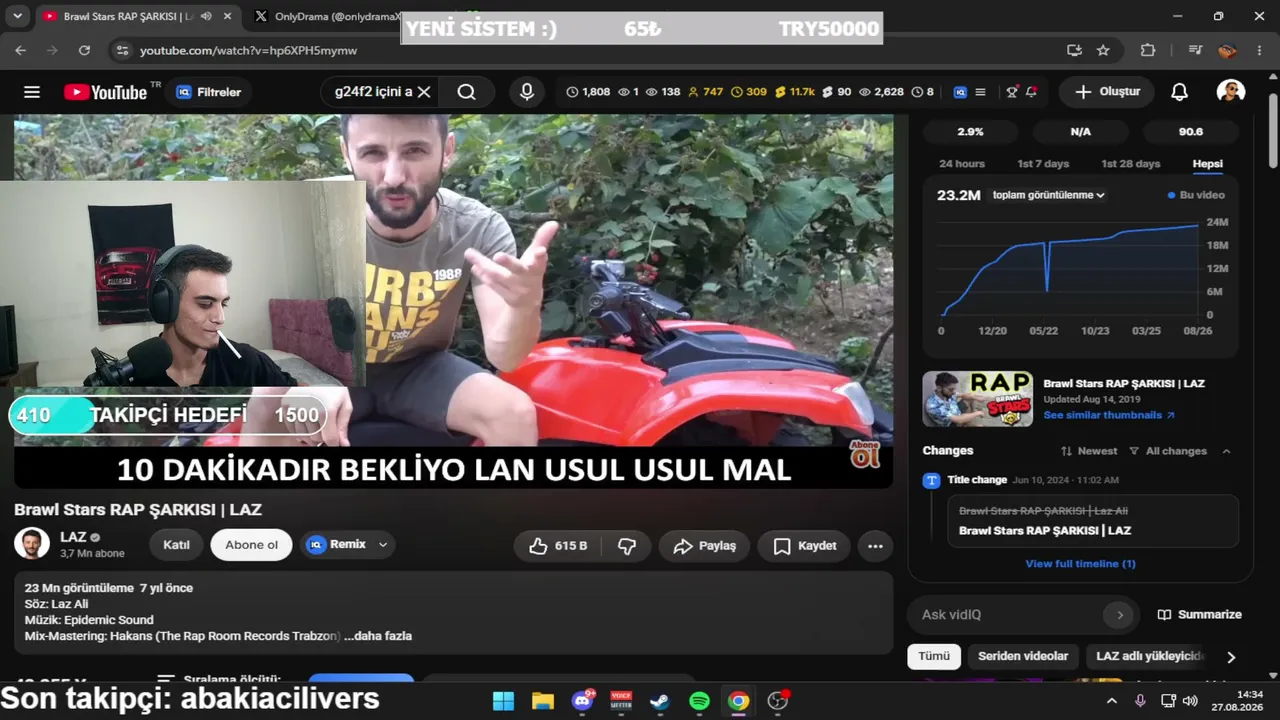1280x720 pixels.
Task: Click the Summarize button
Action: [1199, 615]
